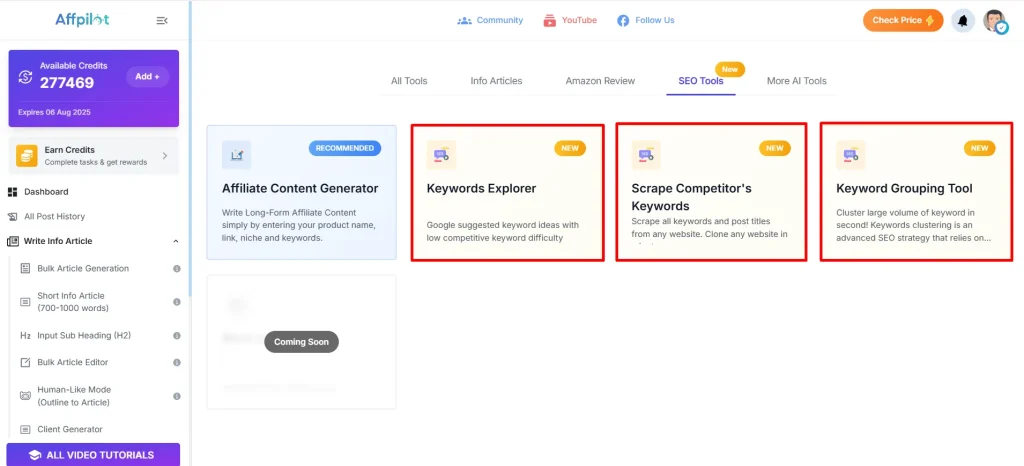Switch to the All Tools tab
The image size is (1024, 466).
click(x=409, y=81)
